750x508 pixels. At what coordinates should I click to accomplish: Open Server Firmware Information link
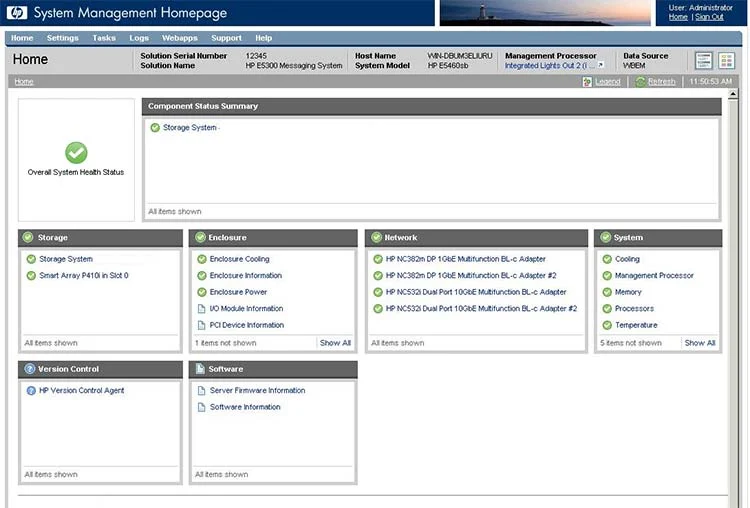click(x=257, y=390)
